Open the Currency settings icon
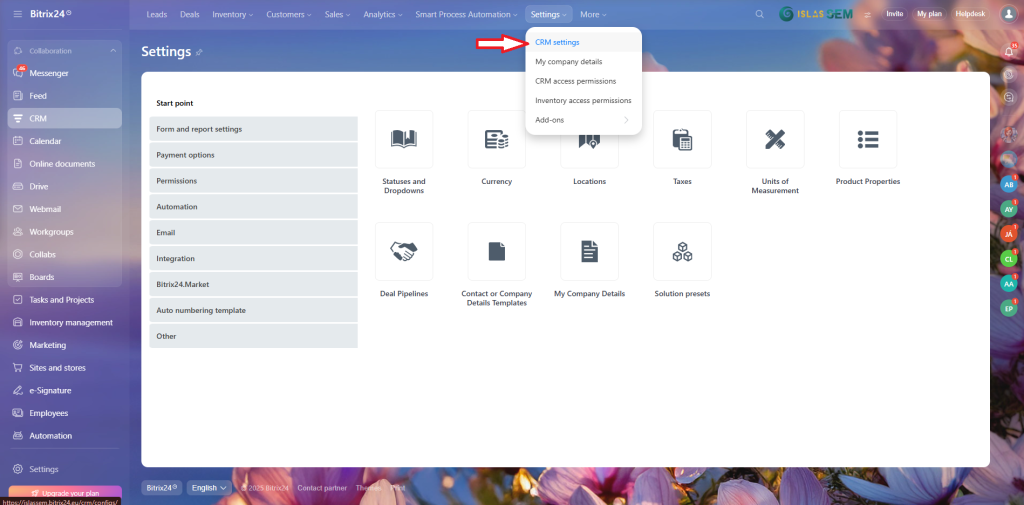1024x505 pixels. click(496, 139)
